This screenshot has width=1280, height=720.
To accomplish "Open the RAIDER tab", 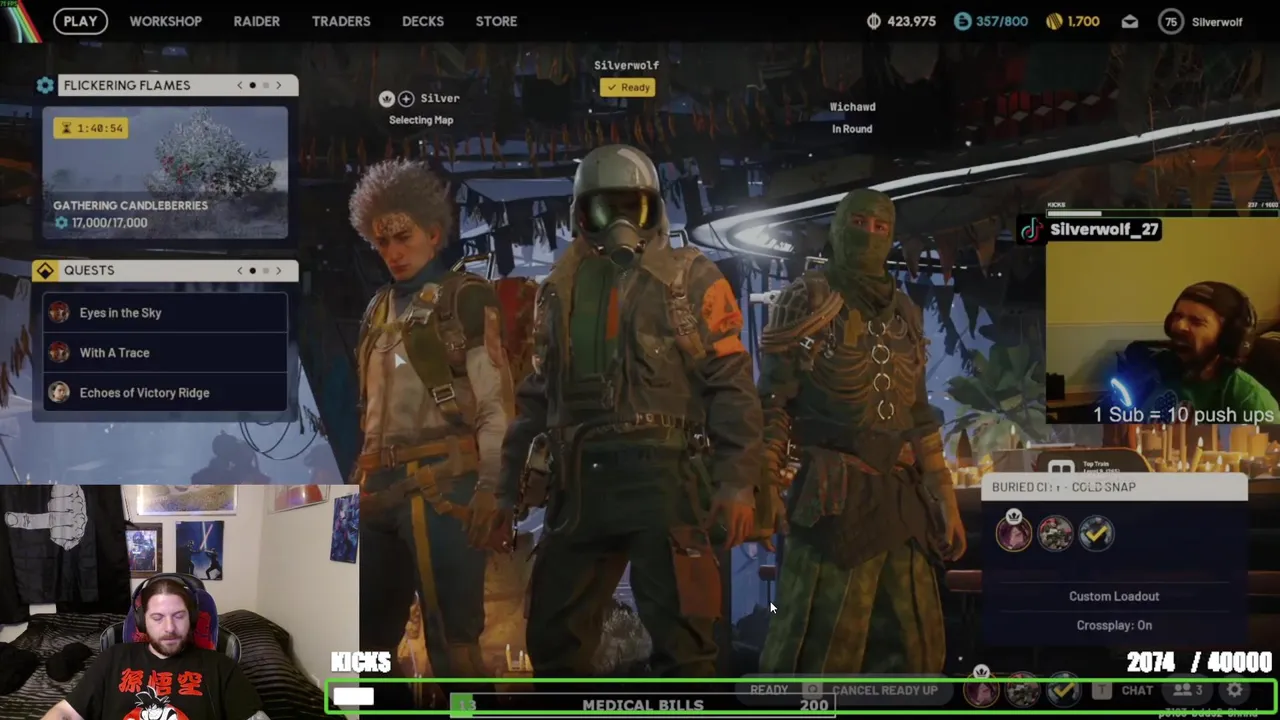I will point(256,21).
